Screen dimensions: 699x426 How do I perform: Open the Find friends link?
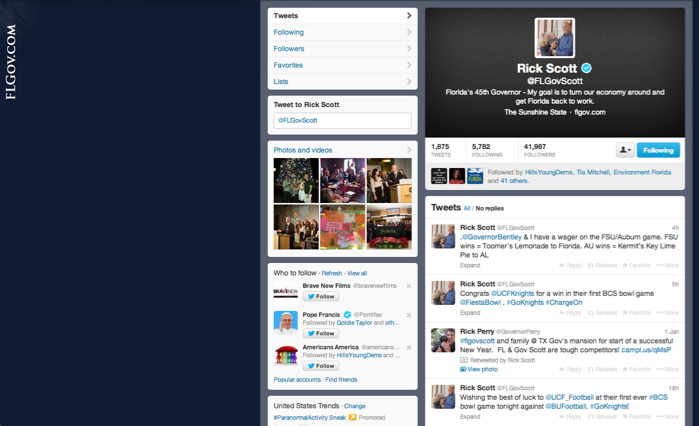click(341, 380)
